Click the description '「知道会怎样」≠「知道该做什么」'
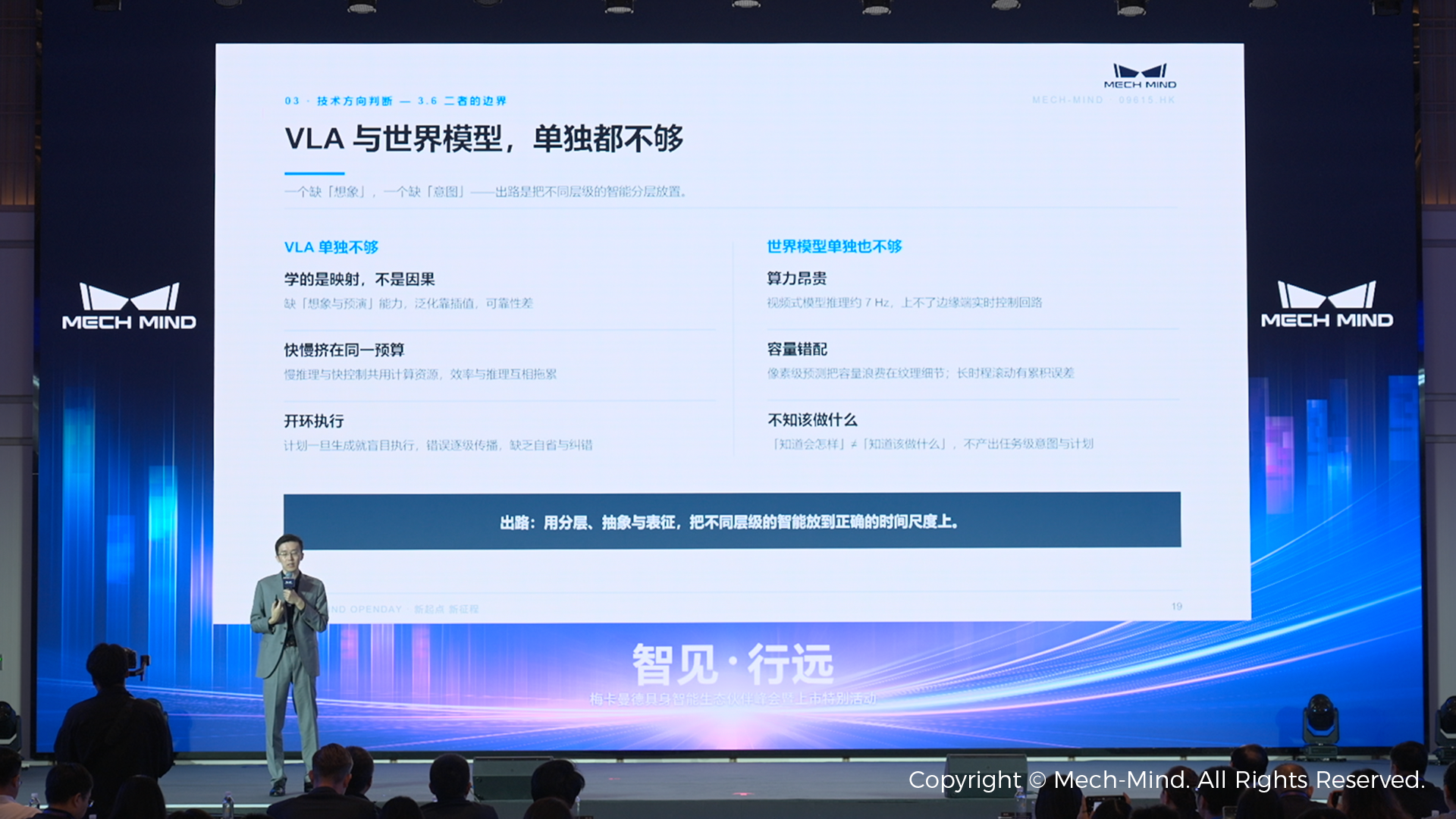1456x819 pixels. click(x=931, y=444)
